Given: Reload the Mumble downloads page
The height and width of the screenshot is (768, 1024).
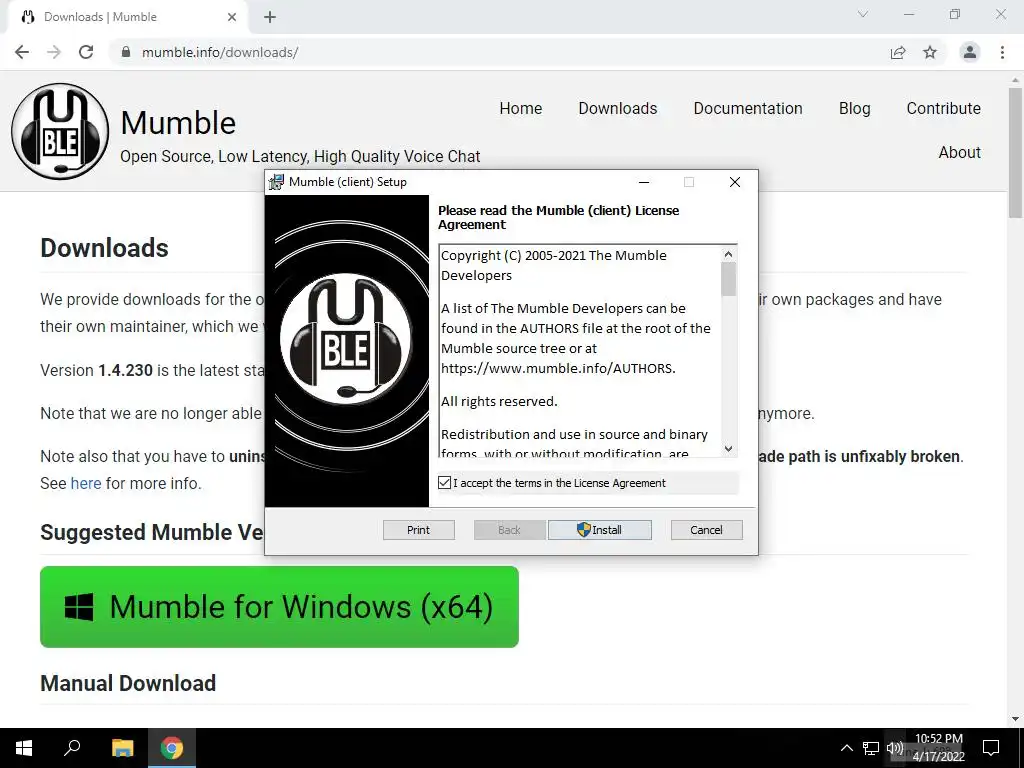Looking at the screenshot, I should click(86, 52).
